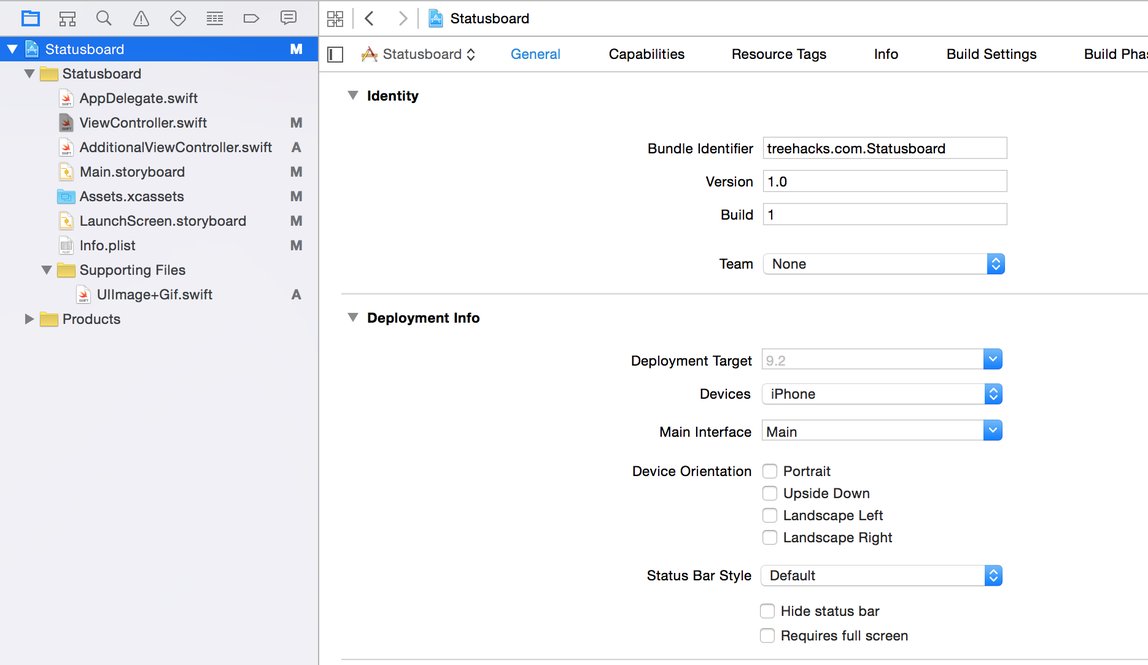This screenshot has width=1148, height=665.
Task: Open ViewController.swift
Action: tap(143, 123)
